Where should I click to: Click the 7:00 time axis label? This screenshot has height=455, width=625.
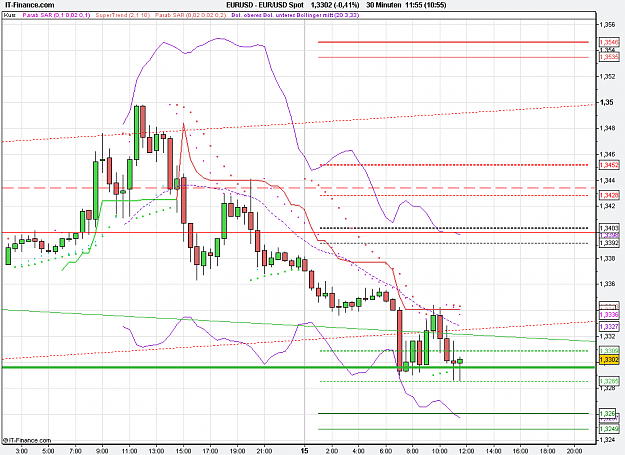coord(75,451)
